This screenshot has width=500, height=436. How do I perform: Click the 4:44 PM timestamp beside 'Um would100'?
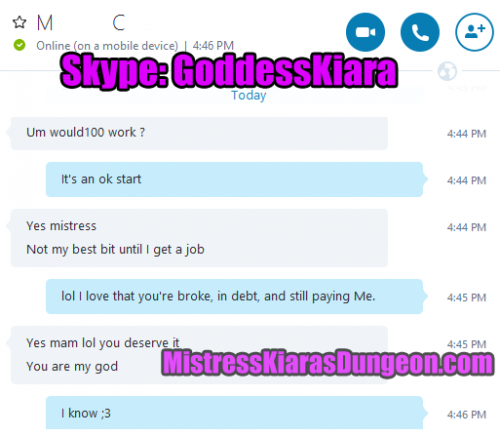point(466,134)
